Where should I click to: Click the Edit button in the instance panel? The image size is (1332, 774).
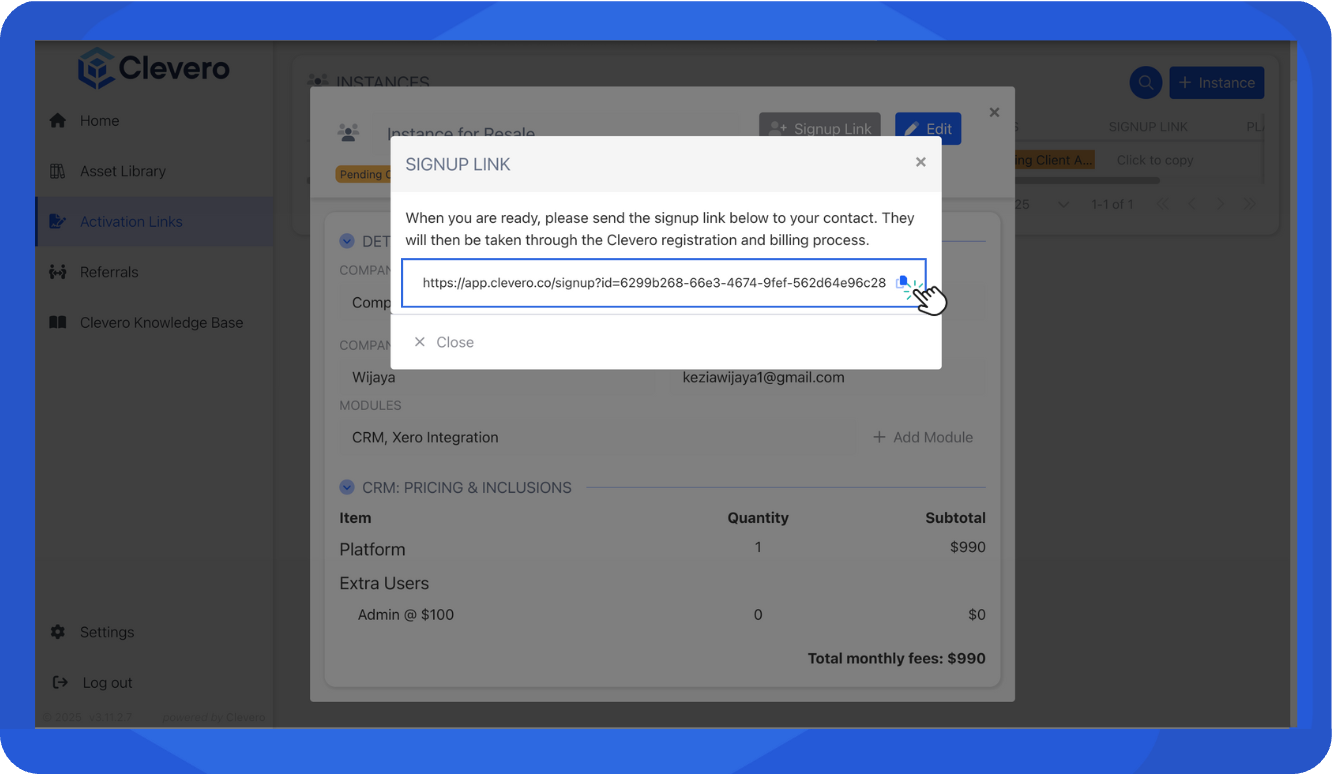coord(928,129)
